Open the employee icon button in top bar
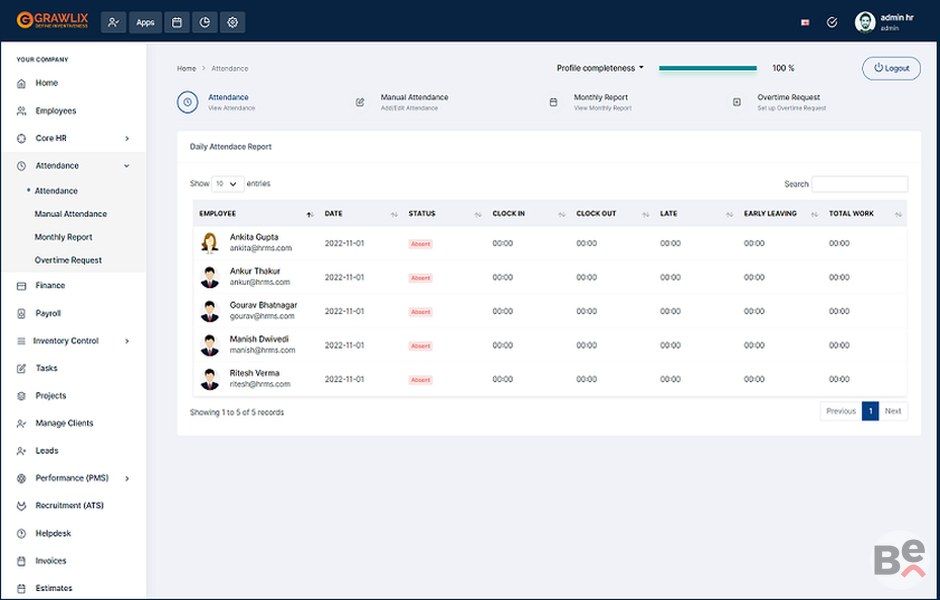 (x=113, y=23)
